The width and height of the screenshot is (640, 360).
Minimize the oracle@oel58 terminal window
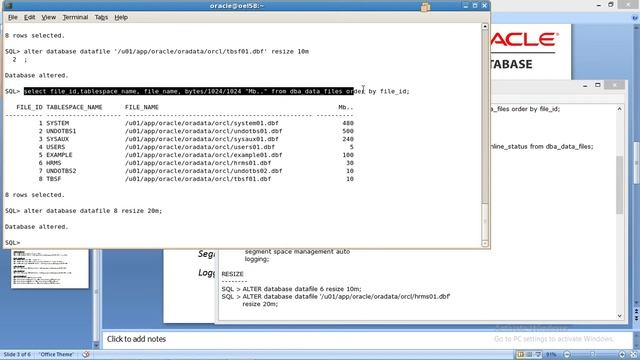pyautogui.click(x=466, y=6)
